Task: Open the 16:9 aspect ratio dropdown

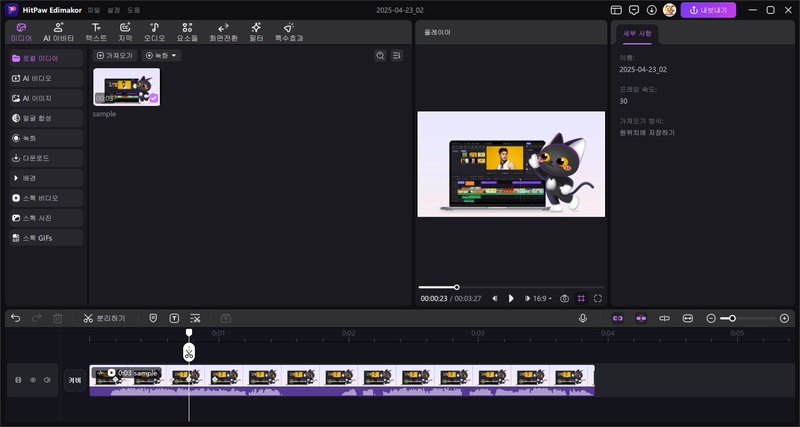Action: [542, 298]
